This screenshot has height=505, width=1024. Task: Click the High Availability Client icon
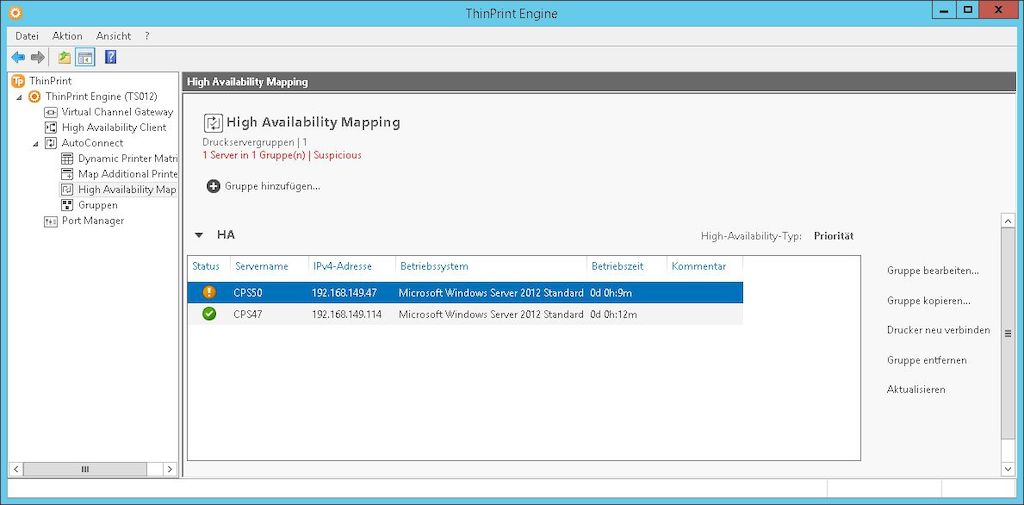tap(51, 127)
